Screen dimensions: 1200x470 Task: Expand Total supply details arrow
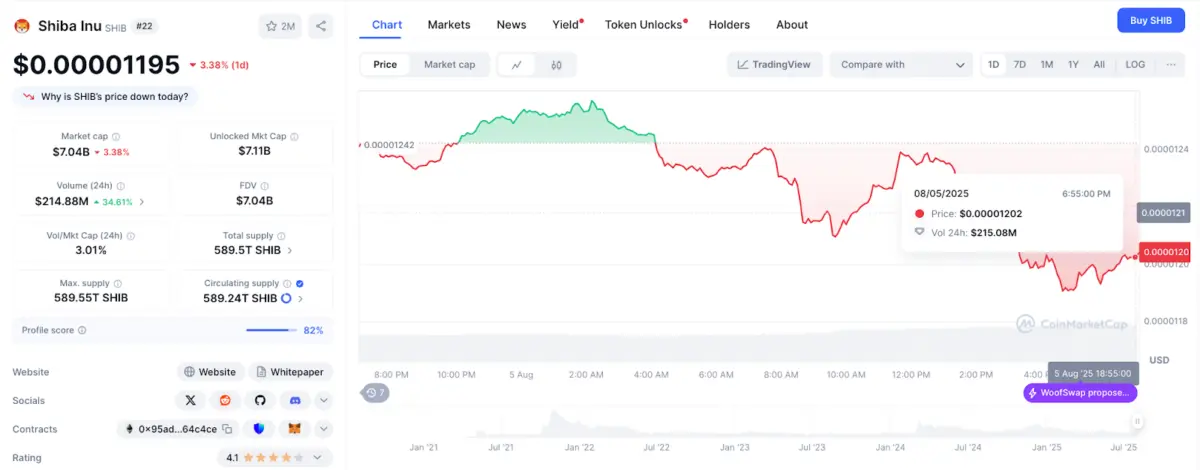coord(290,250)
